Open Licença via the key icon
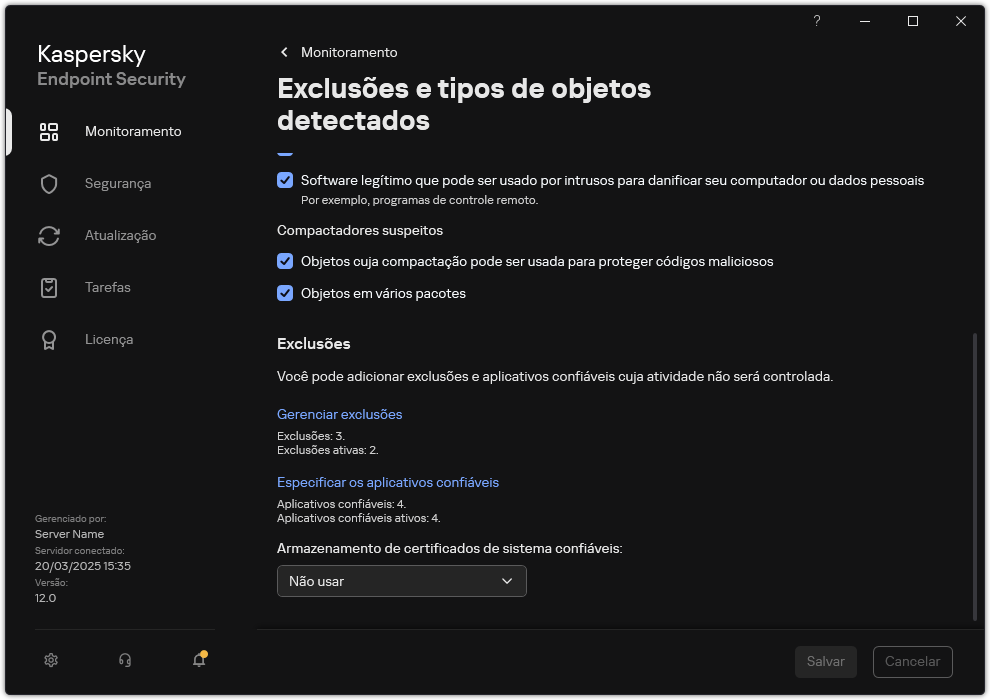Screen dimensions: 990x700 click(x=48, y=339)
